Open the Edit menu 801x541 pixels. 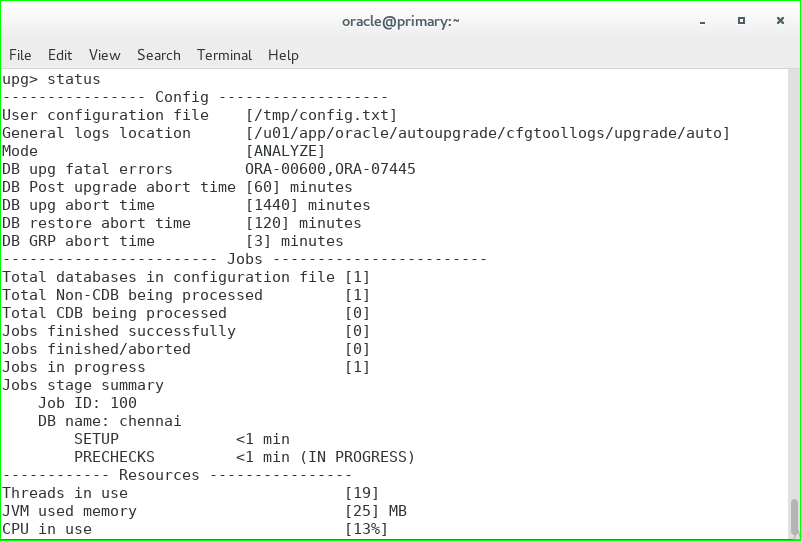tap(60, 55)
